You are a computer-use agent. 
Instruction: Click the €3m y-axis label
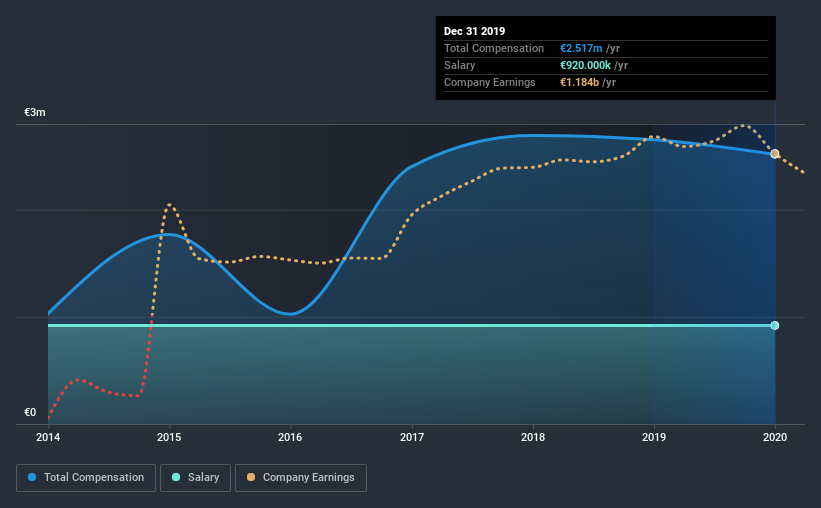click(x=35, y=113)
